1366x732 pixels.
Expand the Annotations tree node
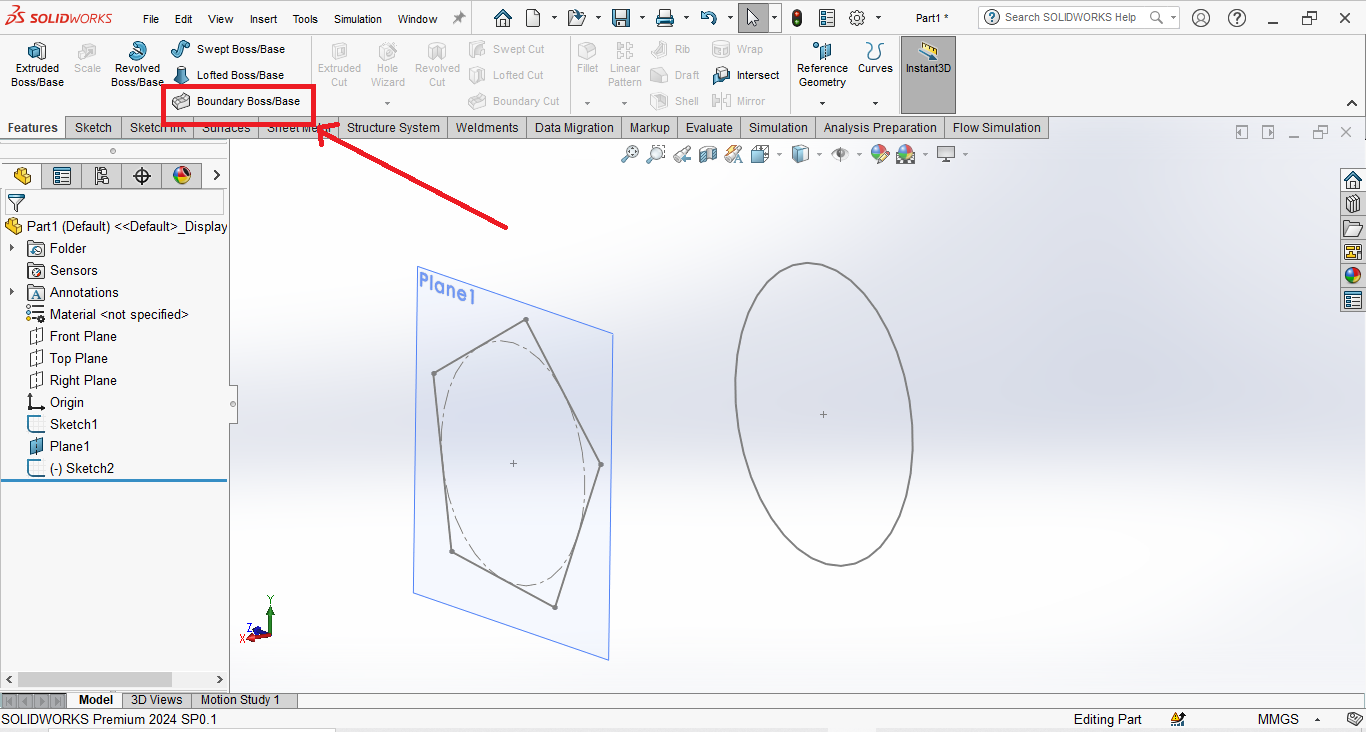(12, 292)
